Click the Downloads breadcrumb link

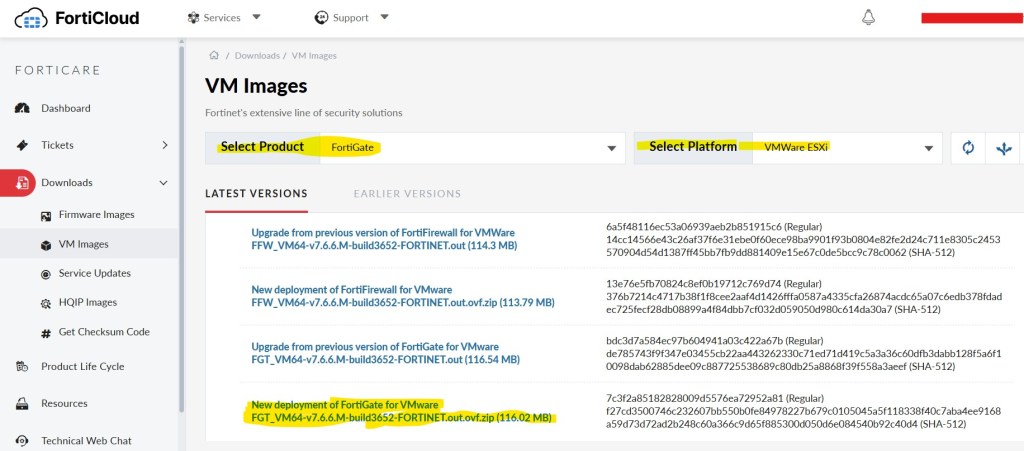256,55
